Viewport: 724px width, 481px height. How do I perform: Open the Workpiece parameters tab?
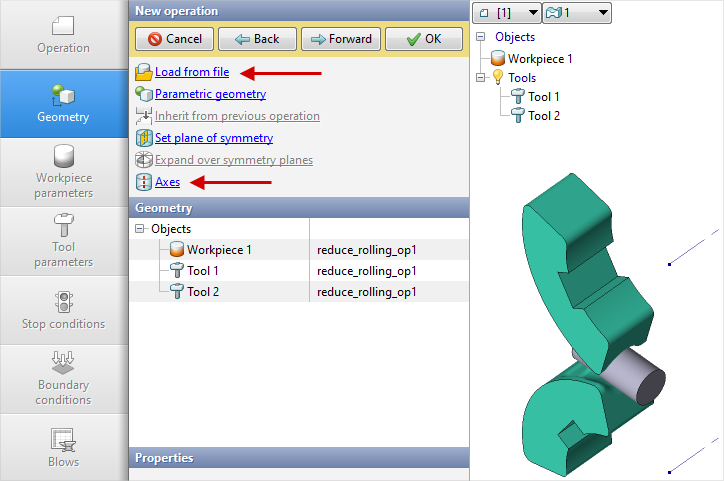pyautogui.click(x=64, y=172)
